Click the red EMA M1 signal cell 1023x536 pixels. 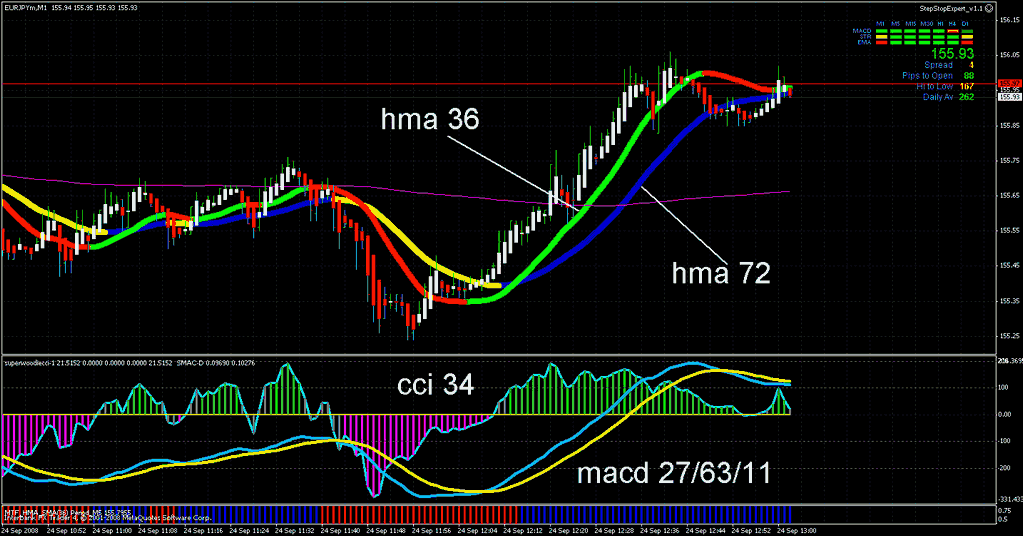pyautogui.click(x=881, y=42)
